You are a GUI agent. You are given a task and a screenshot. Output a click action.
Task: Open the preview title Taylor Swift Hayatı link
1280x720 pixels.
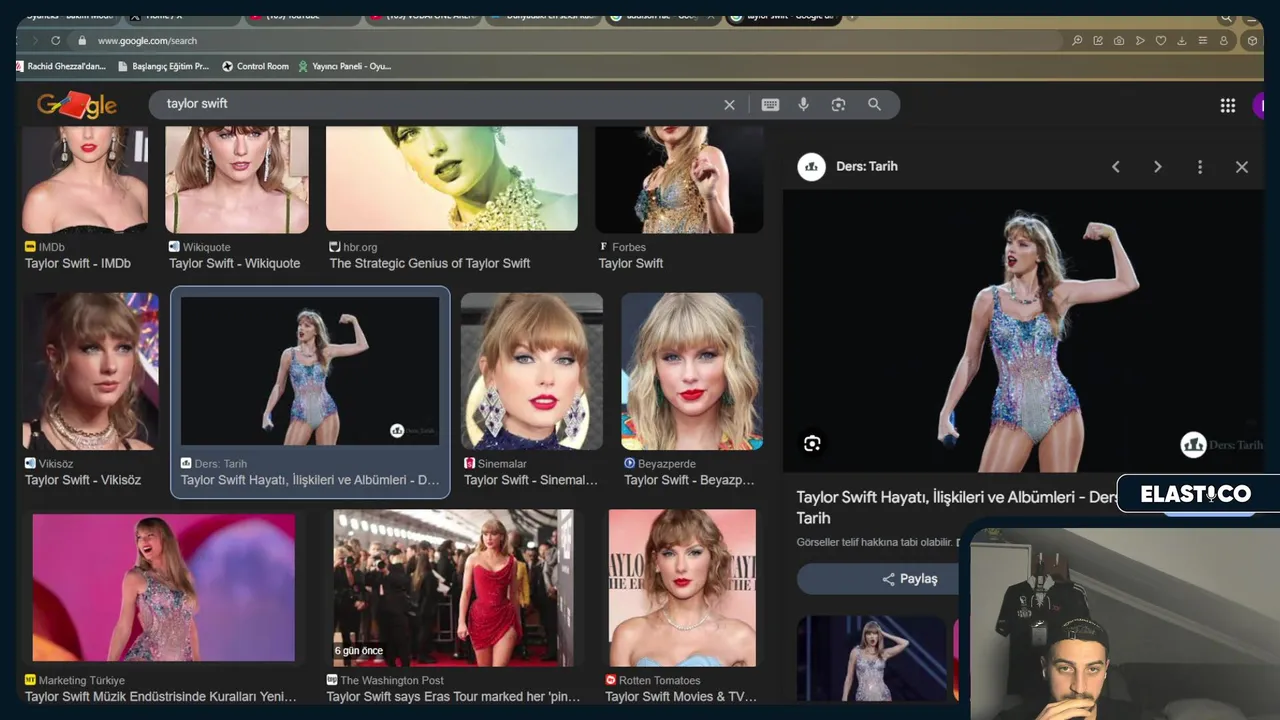tap(957, 507)
